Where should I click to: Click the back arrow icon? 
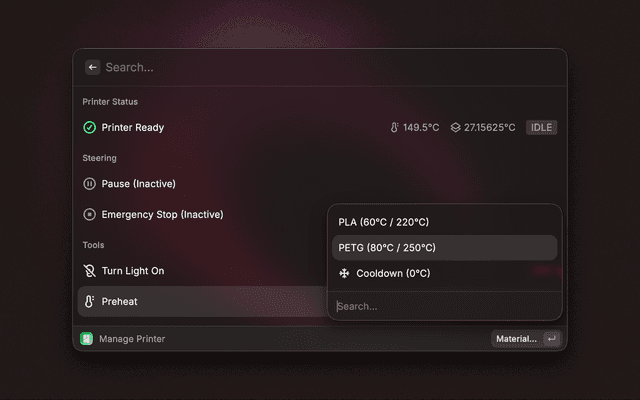[93, 67]
